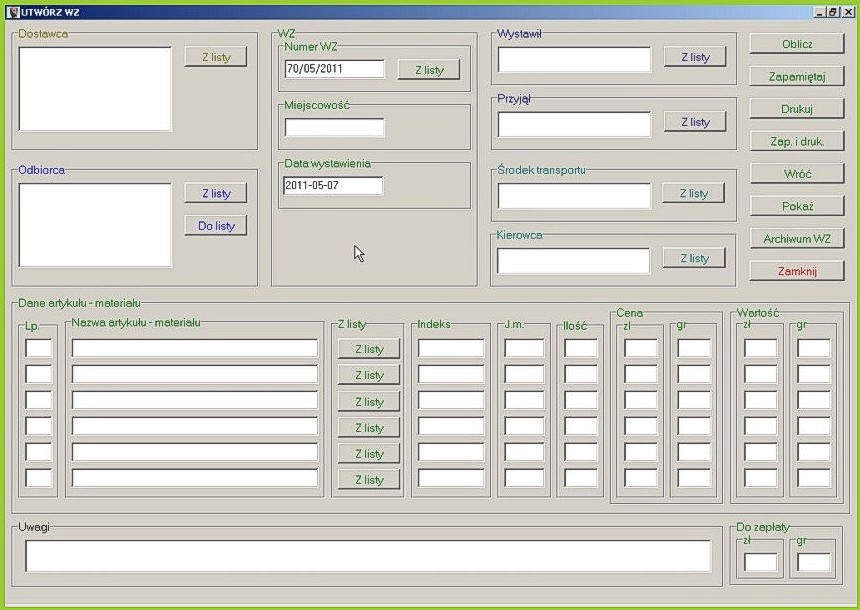Choose the Numer WZ from the Z listy button
Screen dimensions: 860x610
click(428, 70)
